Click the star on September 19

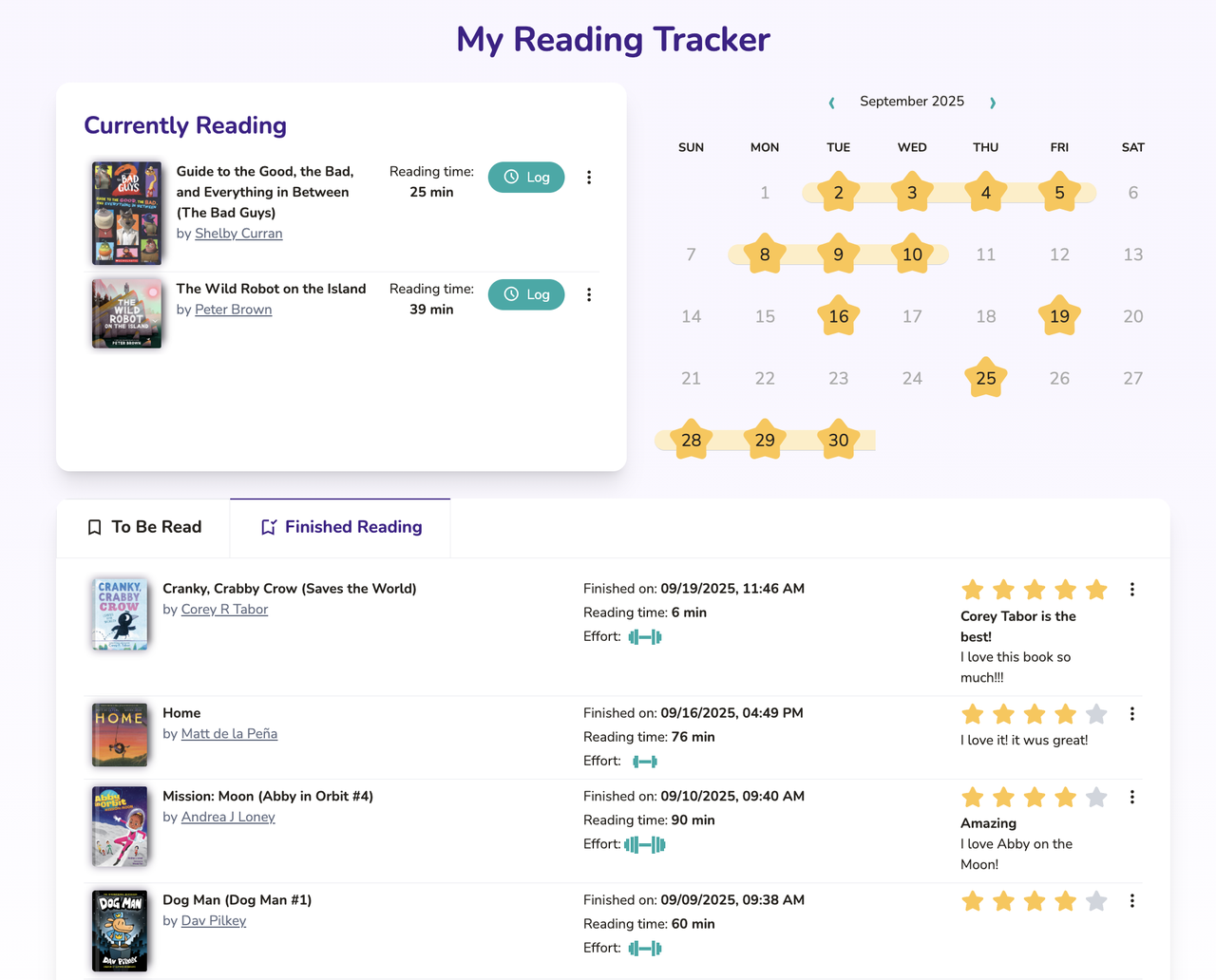[x=1059, y=316]
